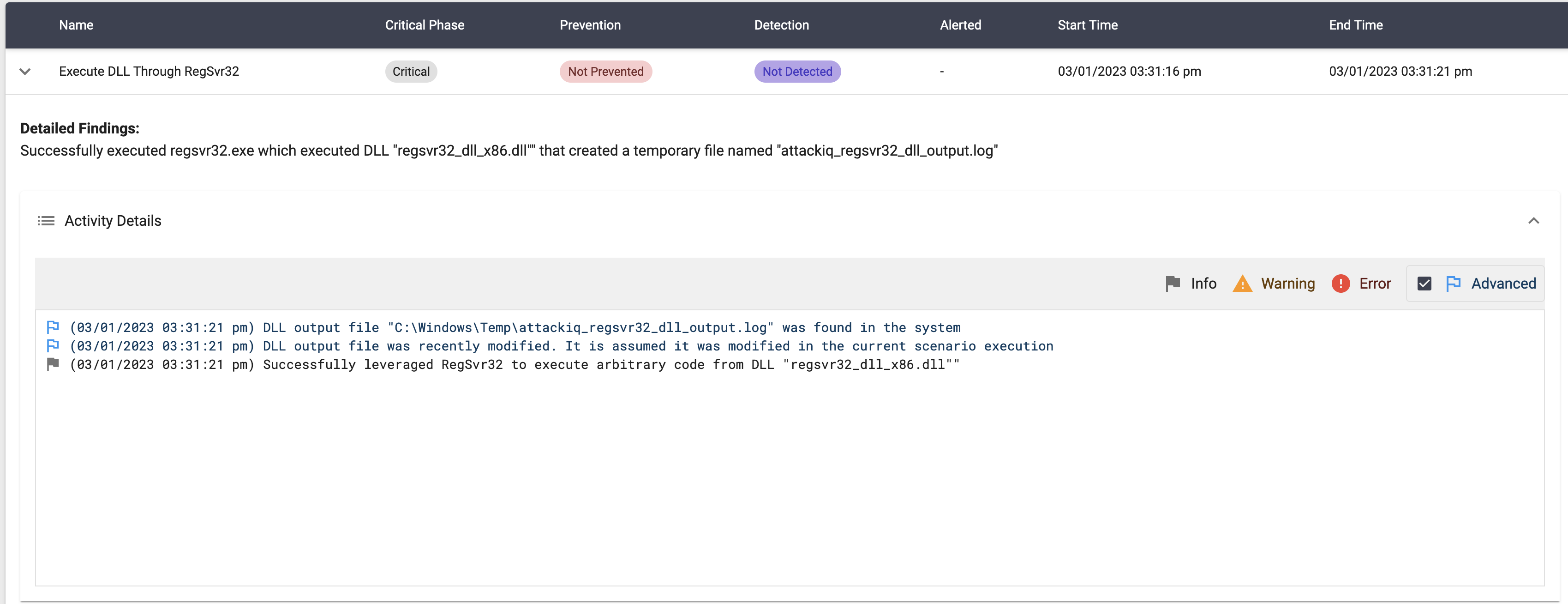The height and width of the screenshot is (604, 1568).
Task: Click the Info flag filter icon
Action: coord(1173,284)
